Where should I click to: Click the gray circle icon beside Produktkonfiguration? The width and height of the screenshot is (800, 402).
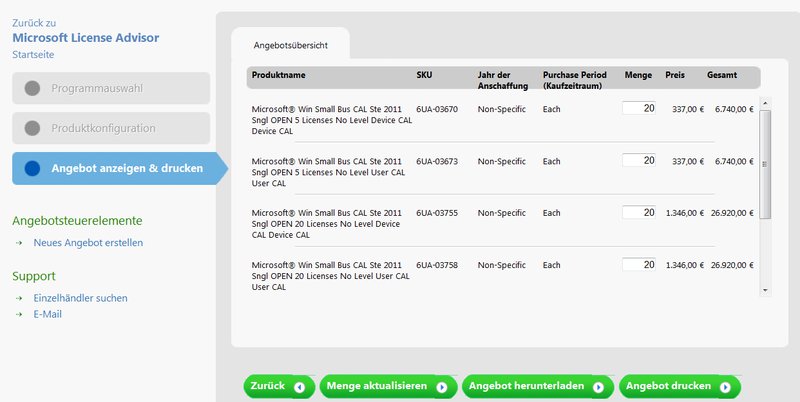[x=32, y=128]
